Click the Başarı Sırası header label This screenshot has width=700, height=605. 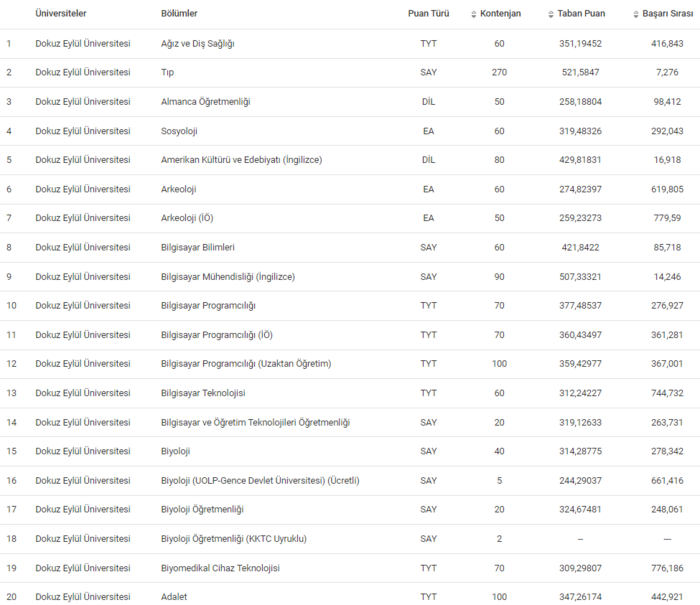[x=668, y=13]
